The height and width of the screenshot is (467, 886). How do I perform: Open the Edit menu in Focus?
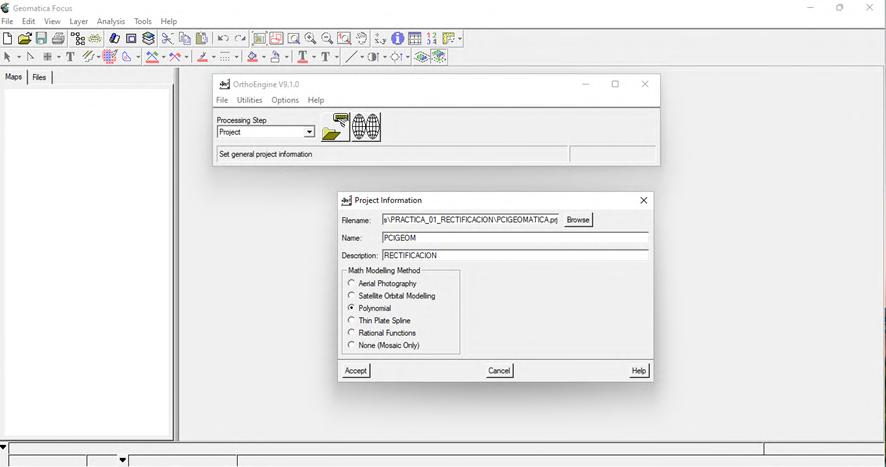pyautogui.click(x=28, y=21)
